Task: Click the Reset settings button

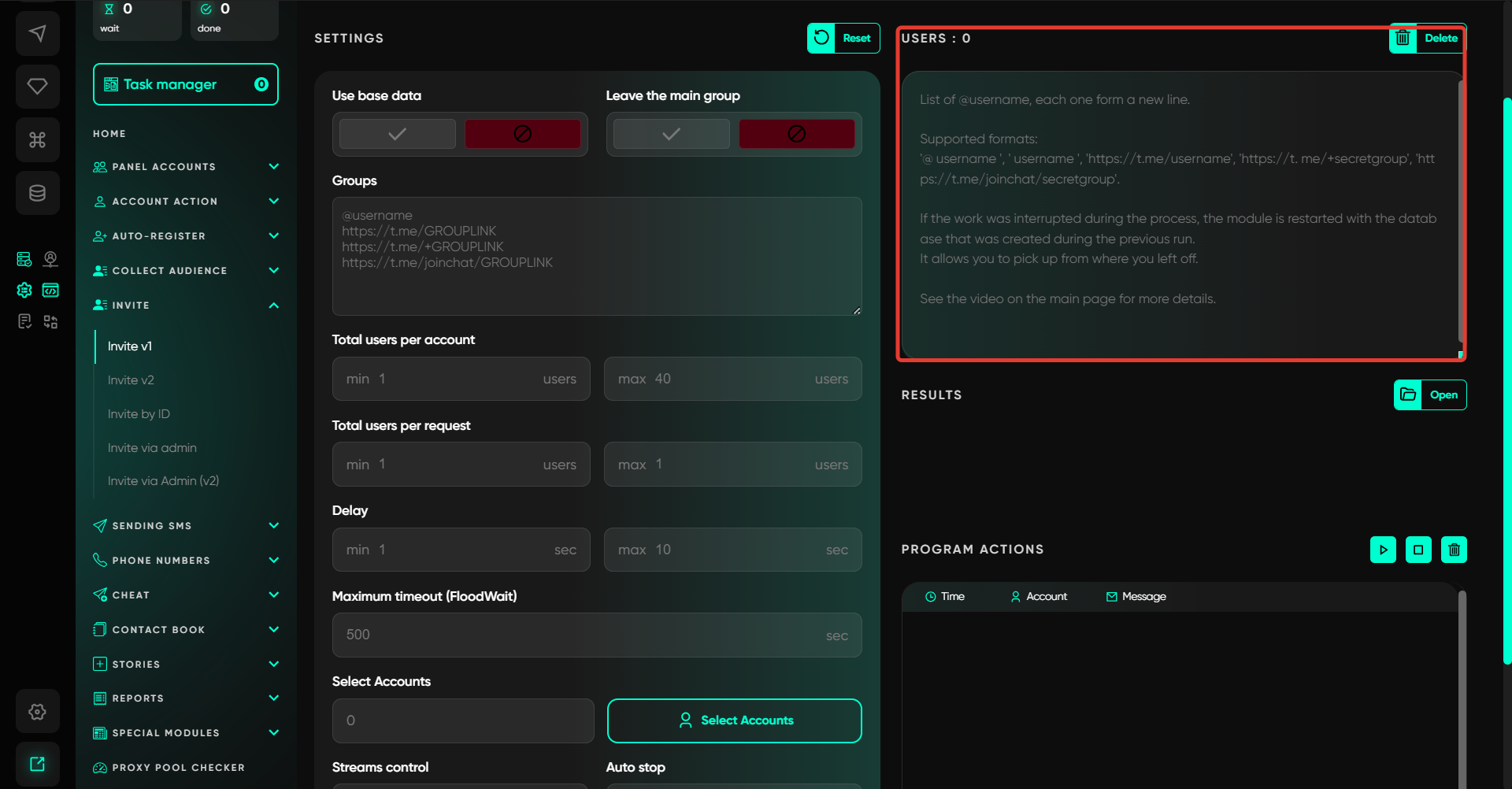Action: (843, 38)
